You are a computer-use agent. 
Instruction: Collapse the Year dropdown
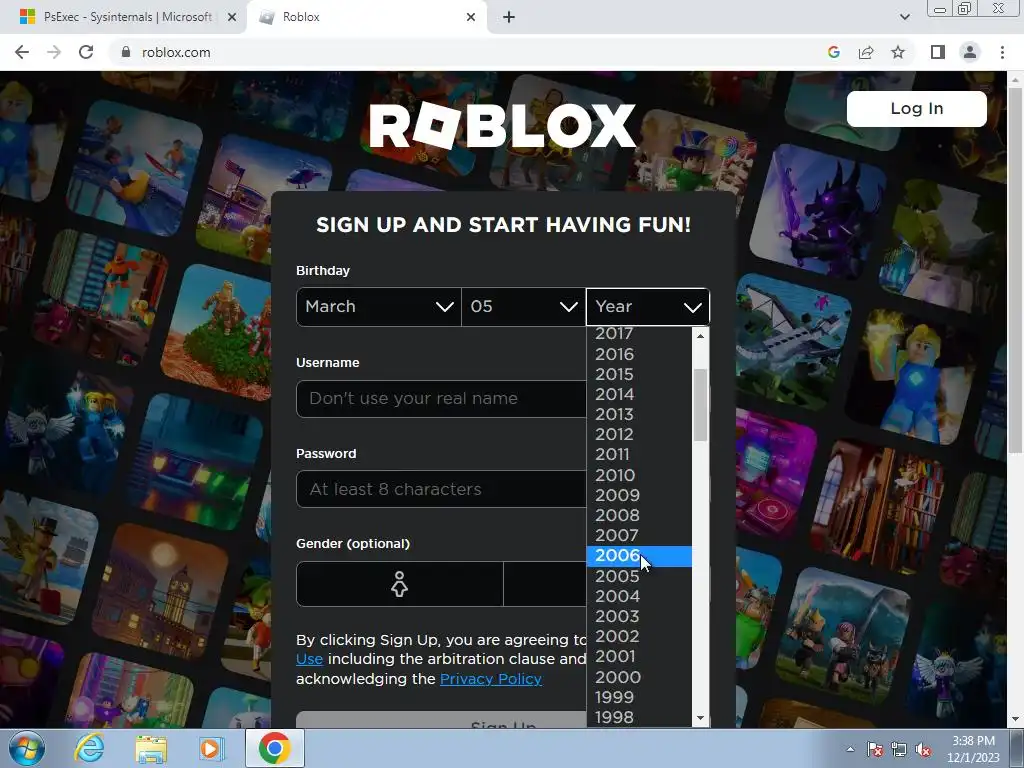[x=647, y=306]
